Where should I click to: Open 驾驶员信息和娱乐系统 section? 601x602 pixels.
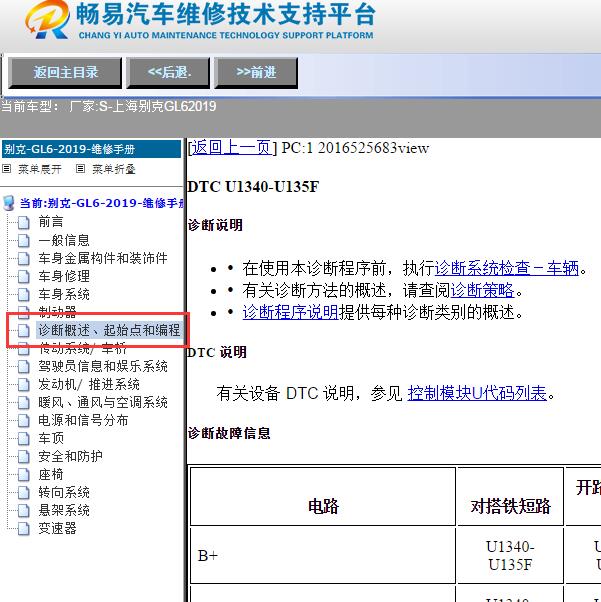pyautogui.click(x=103, y=367)
